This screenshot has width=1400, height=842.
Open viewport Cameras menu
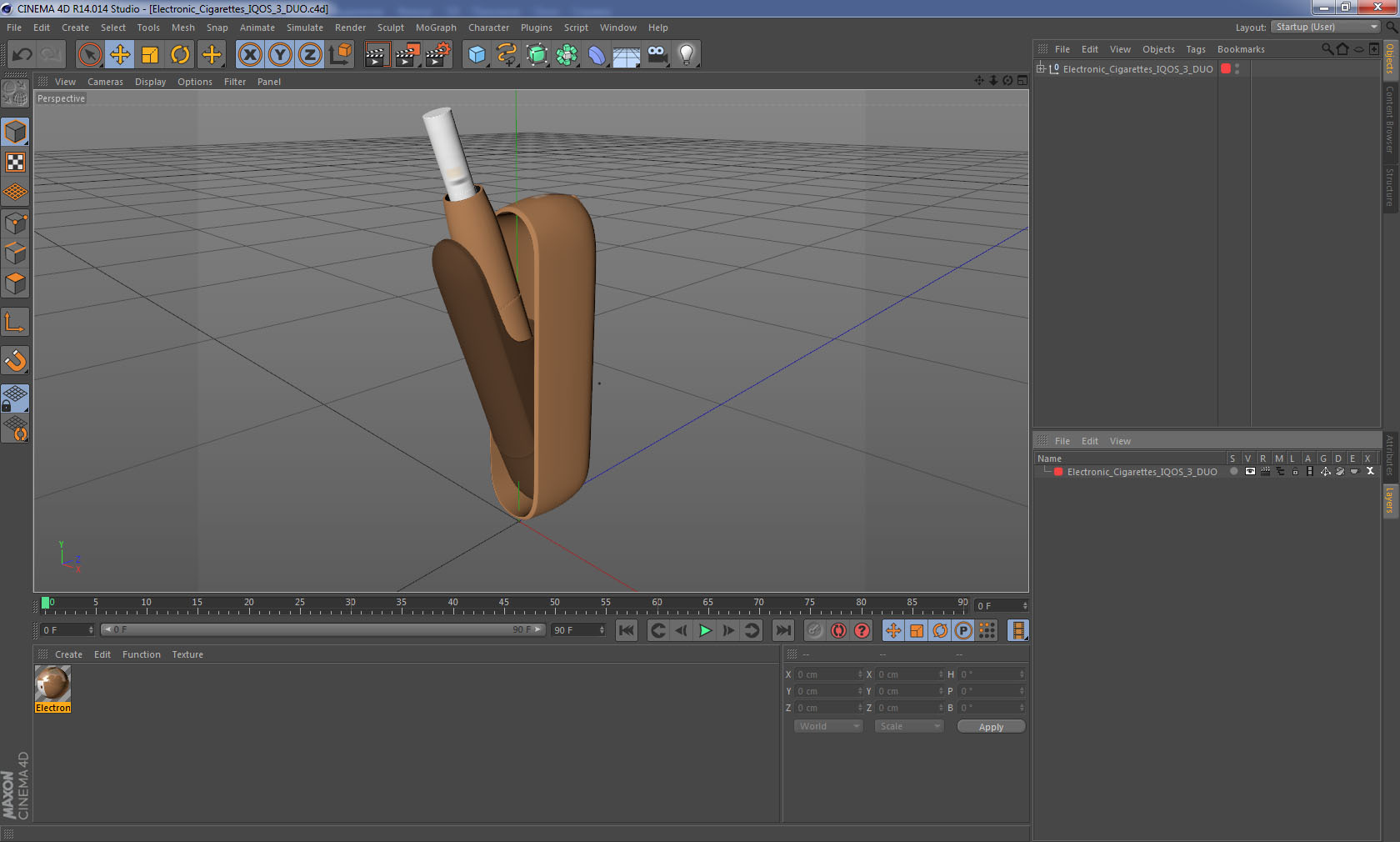point(105,82)
